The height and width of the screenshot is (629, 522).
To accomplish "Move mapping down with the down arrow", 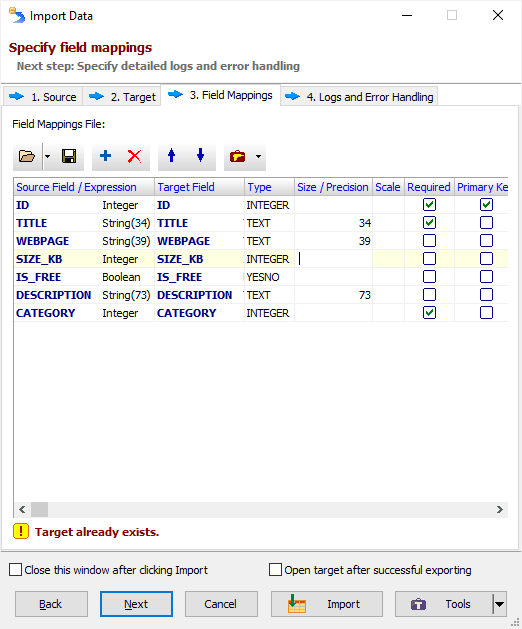I will coord(200,156).
